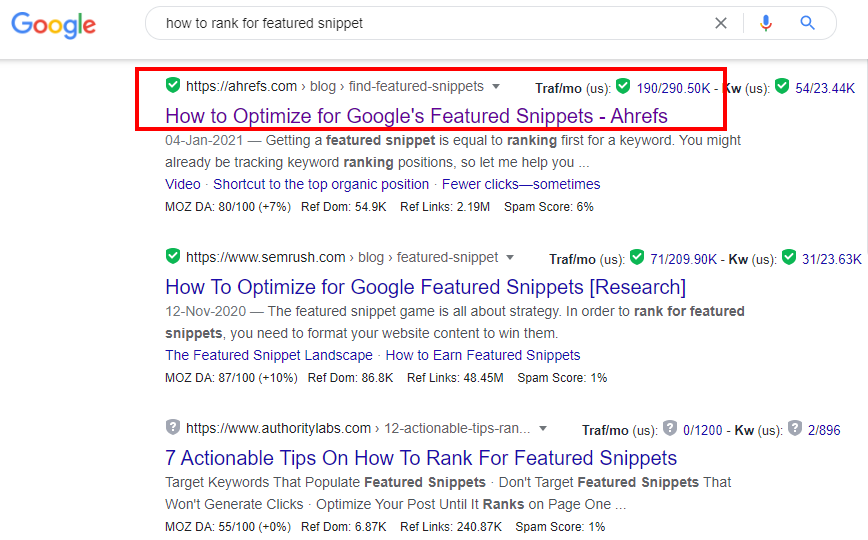The width and height of the screenshot is (868, 540).
Task: Click the 04-Jan-2021 snippet date
Action: (x=204, y=141)
